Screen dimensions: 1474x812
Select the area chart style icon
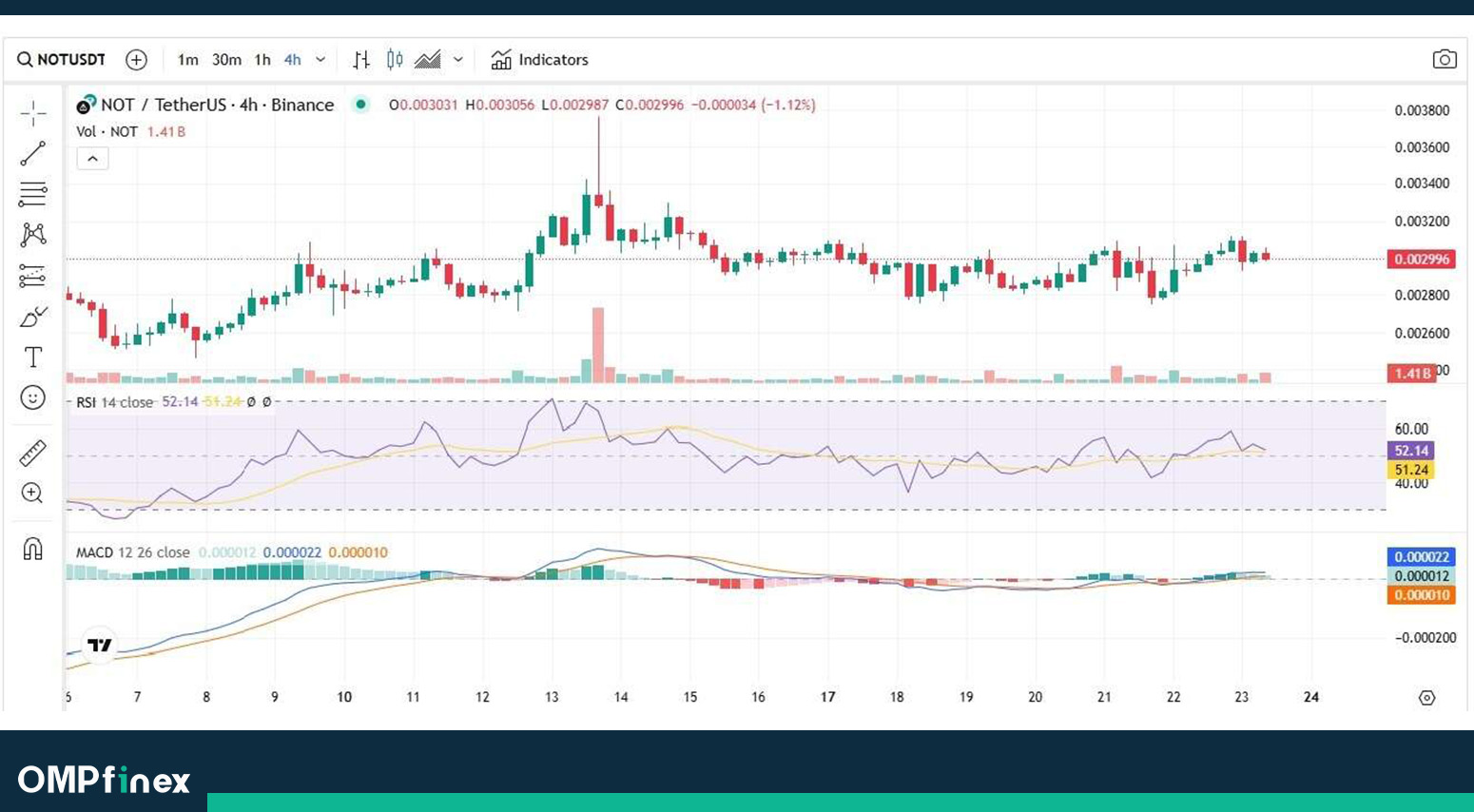428,60
